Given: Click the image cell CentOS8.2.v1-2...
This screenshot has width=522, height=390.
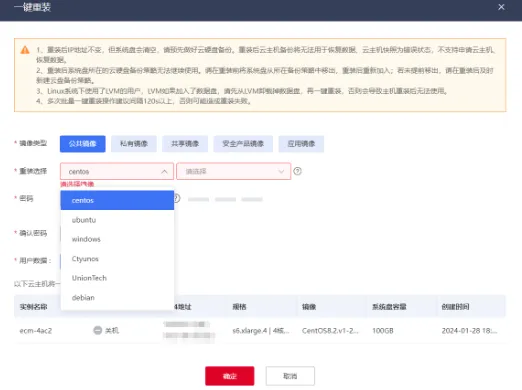Looking at the screenshot, I should (x=330, y=331).
